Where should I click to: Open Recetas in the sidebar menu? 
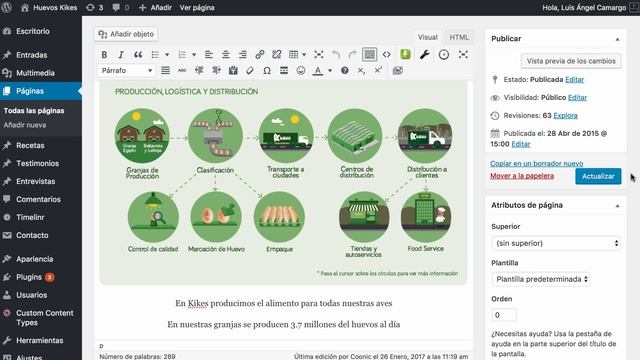tap(41, 145)
